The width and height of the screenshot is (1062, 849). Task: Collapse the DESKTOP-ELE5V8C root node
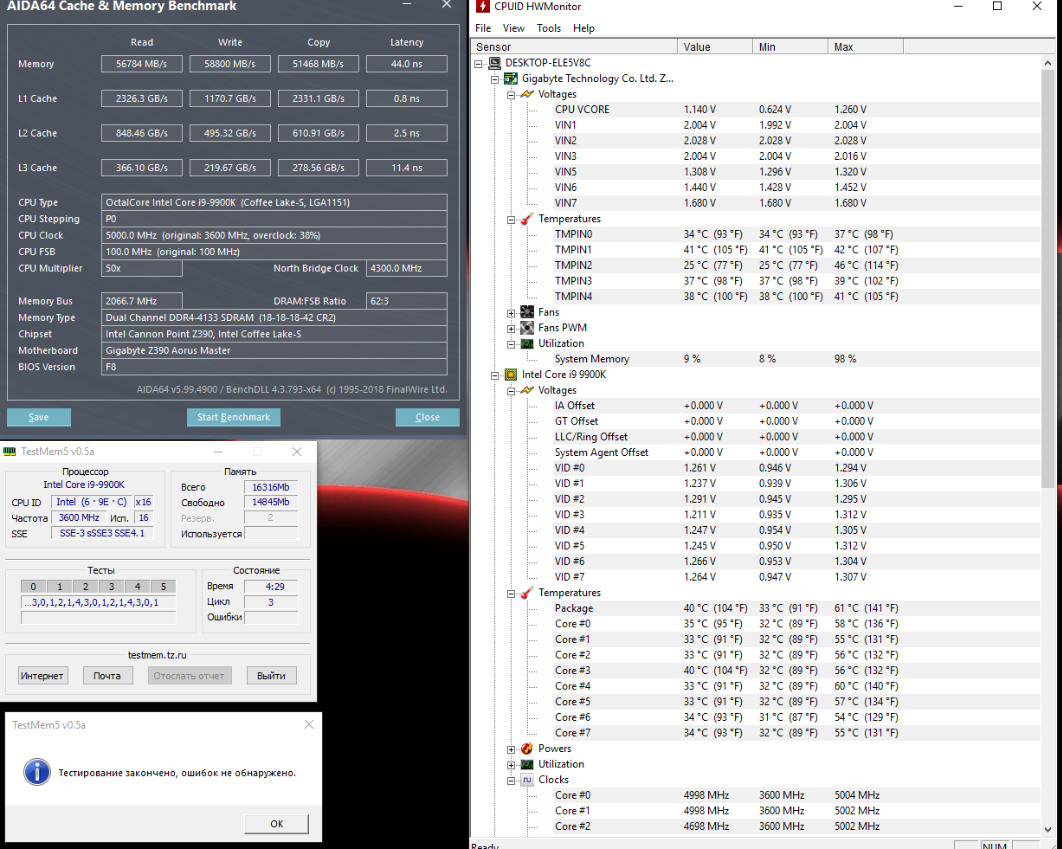pyautogui.click(x=478, y=64)
